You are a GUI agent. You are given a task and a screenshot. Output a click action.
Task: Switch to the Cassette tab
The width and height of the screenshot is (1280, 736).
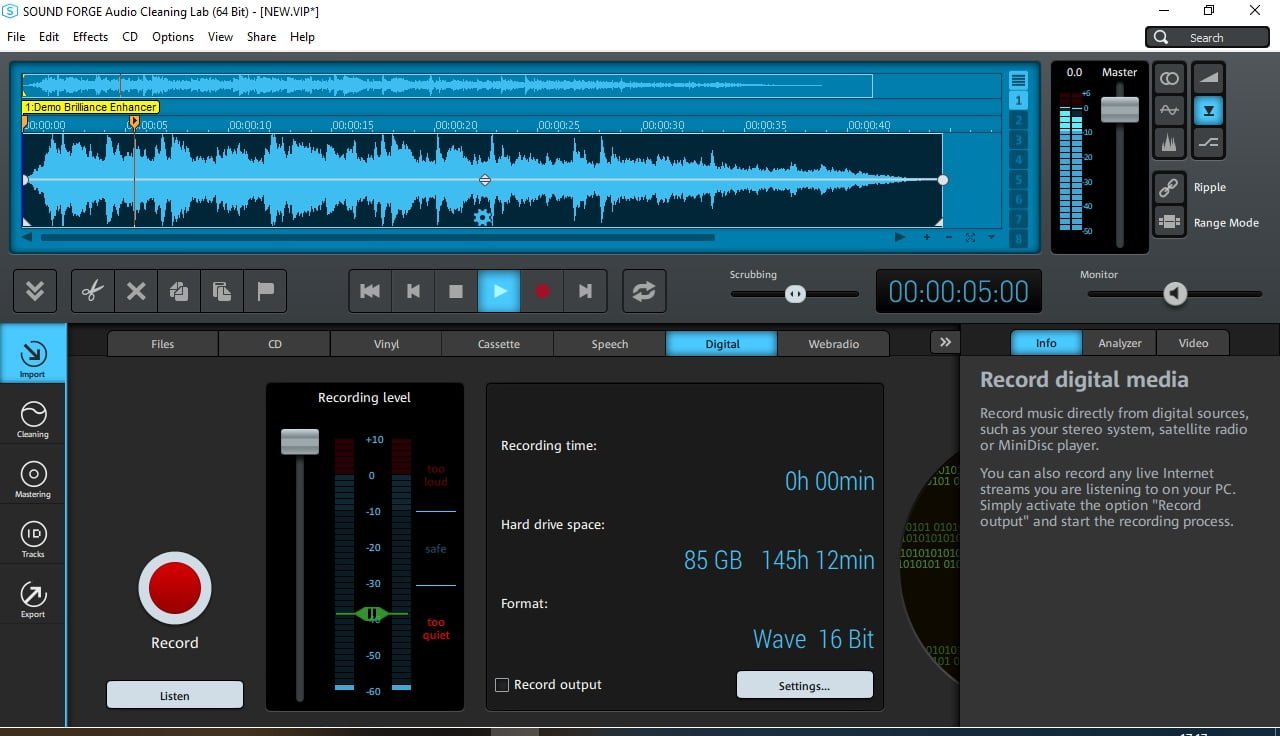499,343
